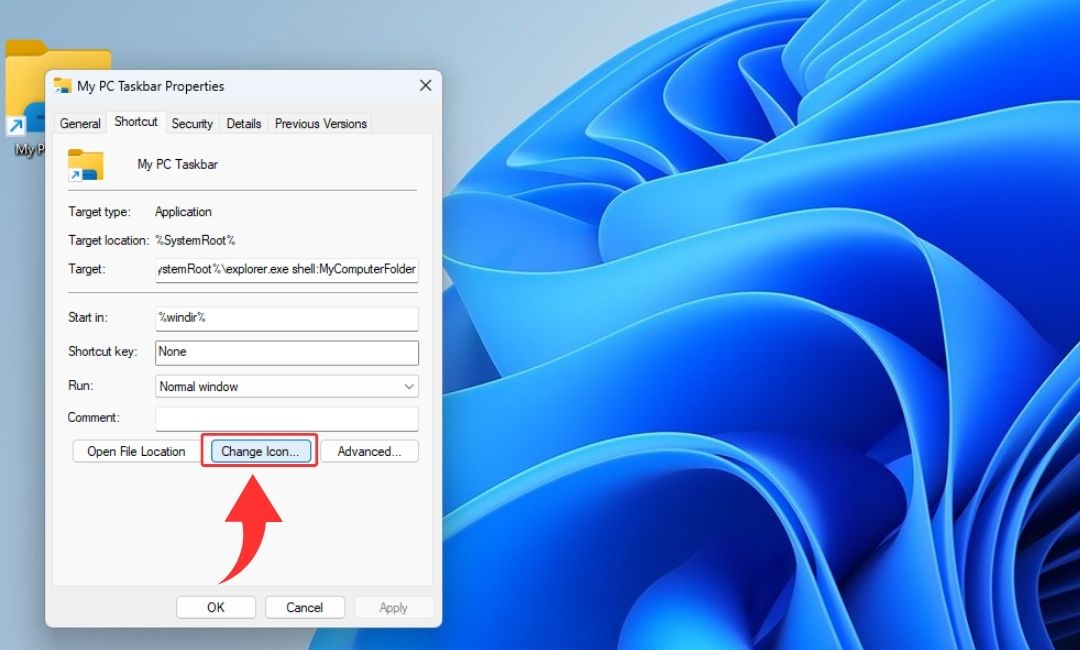Click the Shortcut key field showing None
Screen dimensions: 1080x650
[286, 352]
